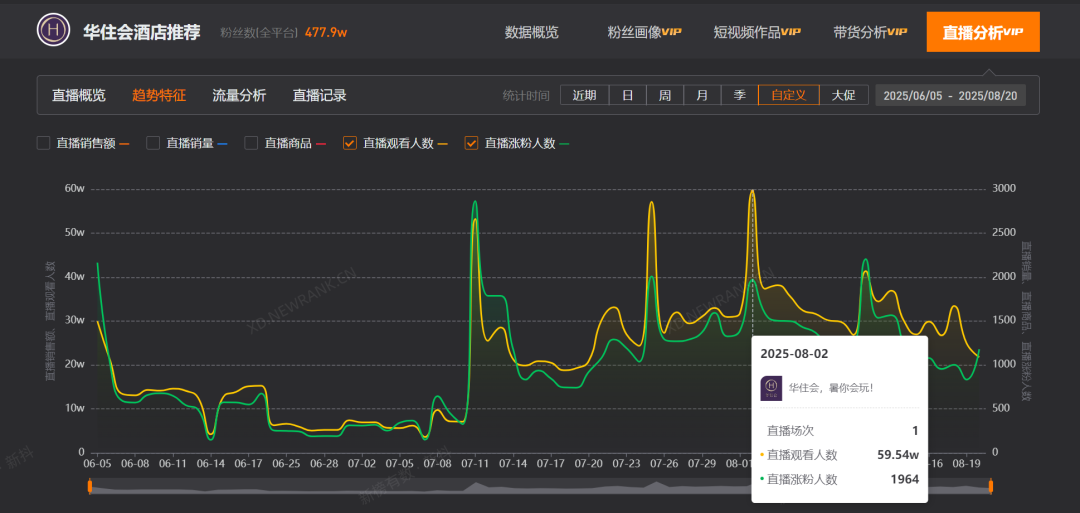Screen dimensions: 1080x513
Task: Open the 粉丝画像 VIP tab
Action: (x=644, y=32)
